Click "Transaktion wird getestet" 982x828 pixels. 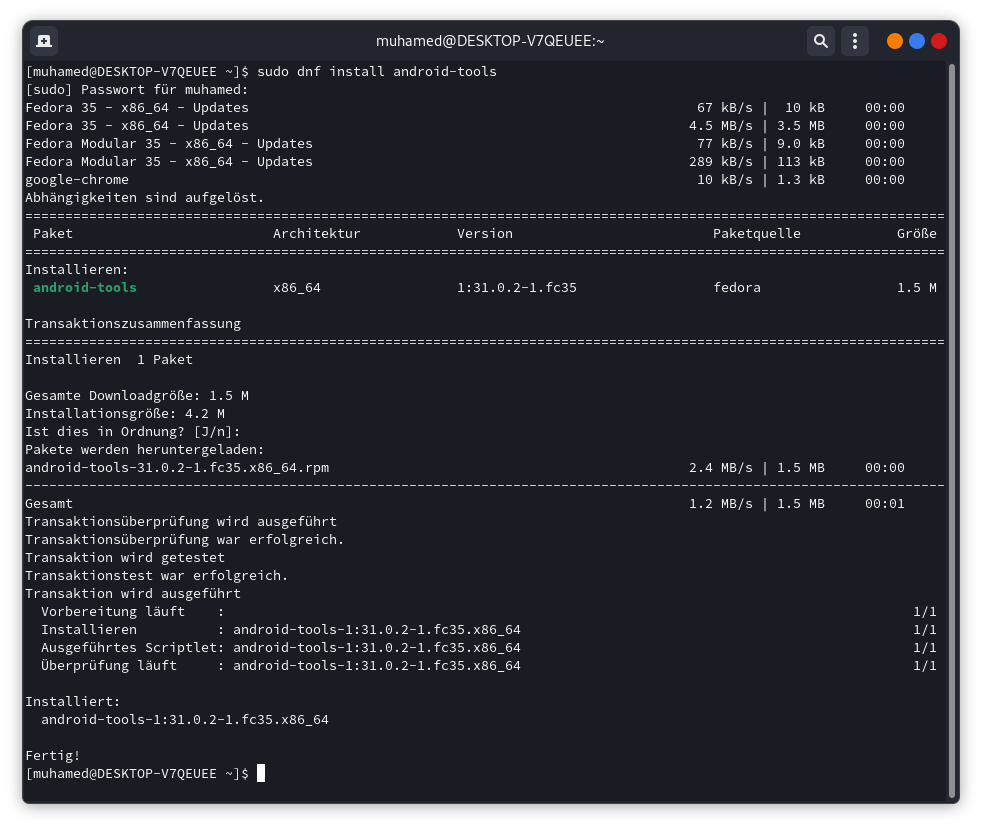(125, 558)
